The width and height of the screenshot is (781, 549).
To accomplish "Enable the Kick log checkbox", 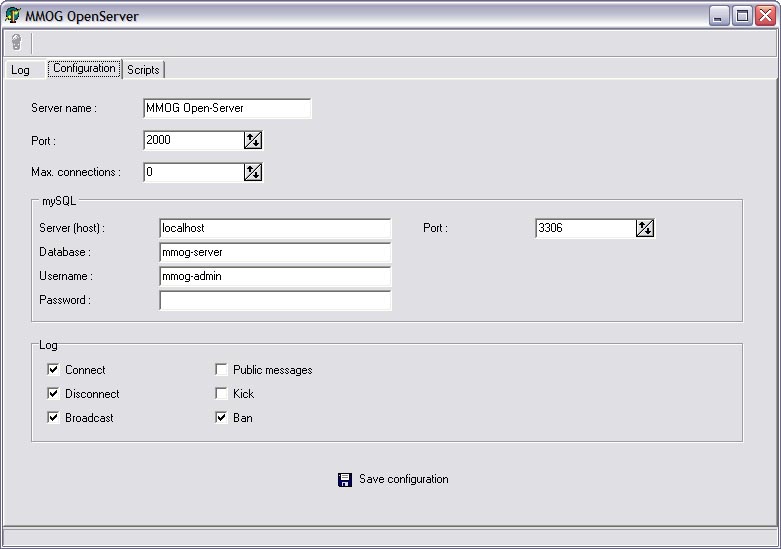I will pyautogui.click(x=221, y=394).
